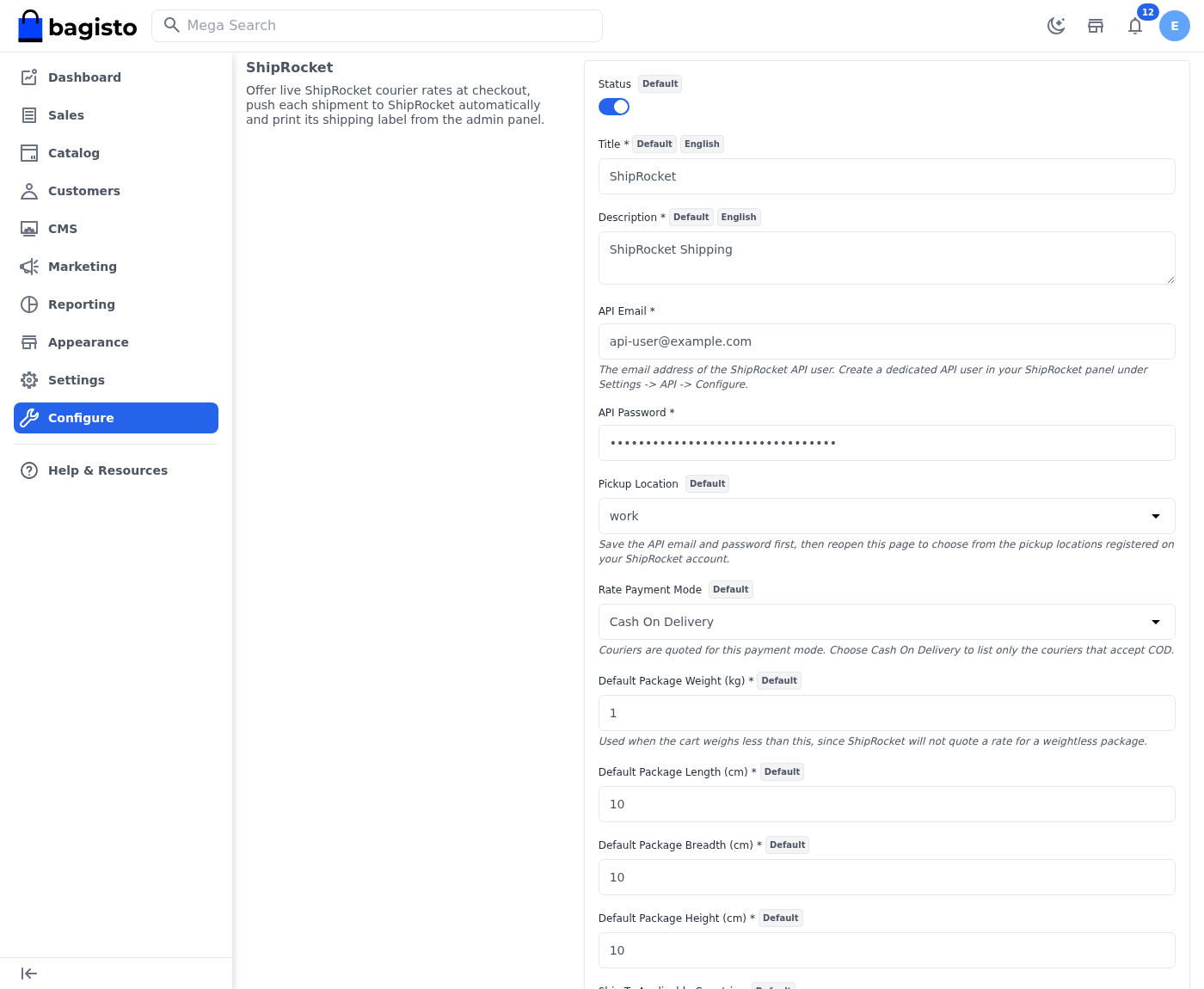Toggle dark mode moon icon

click(x=1056, y=26)
